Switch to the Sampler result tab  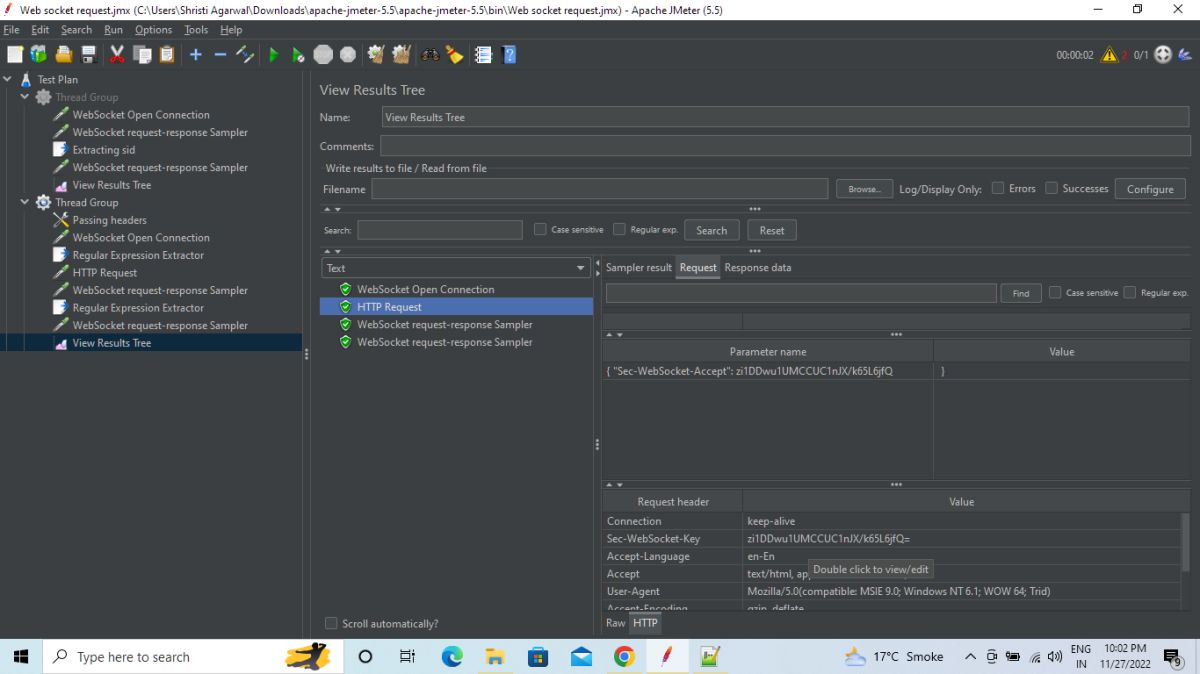(x=638, y=267)
